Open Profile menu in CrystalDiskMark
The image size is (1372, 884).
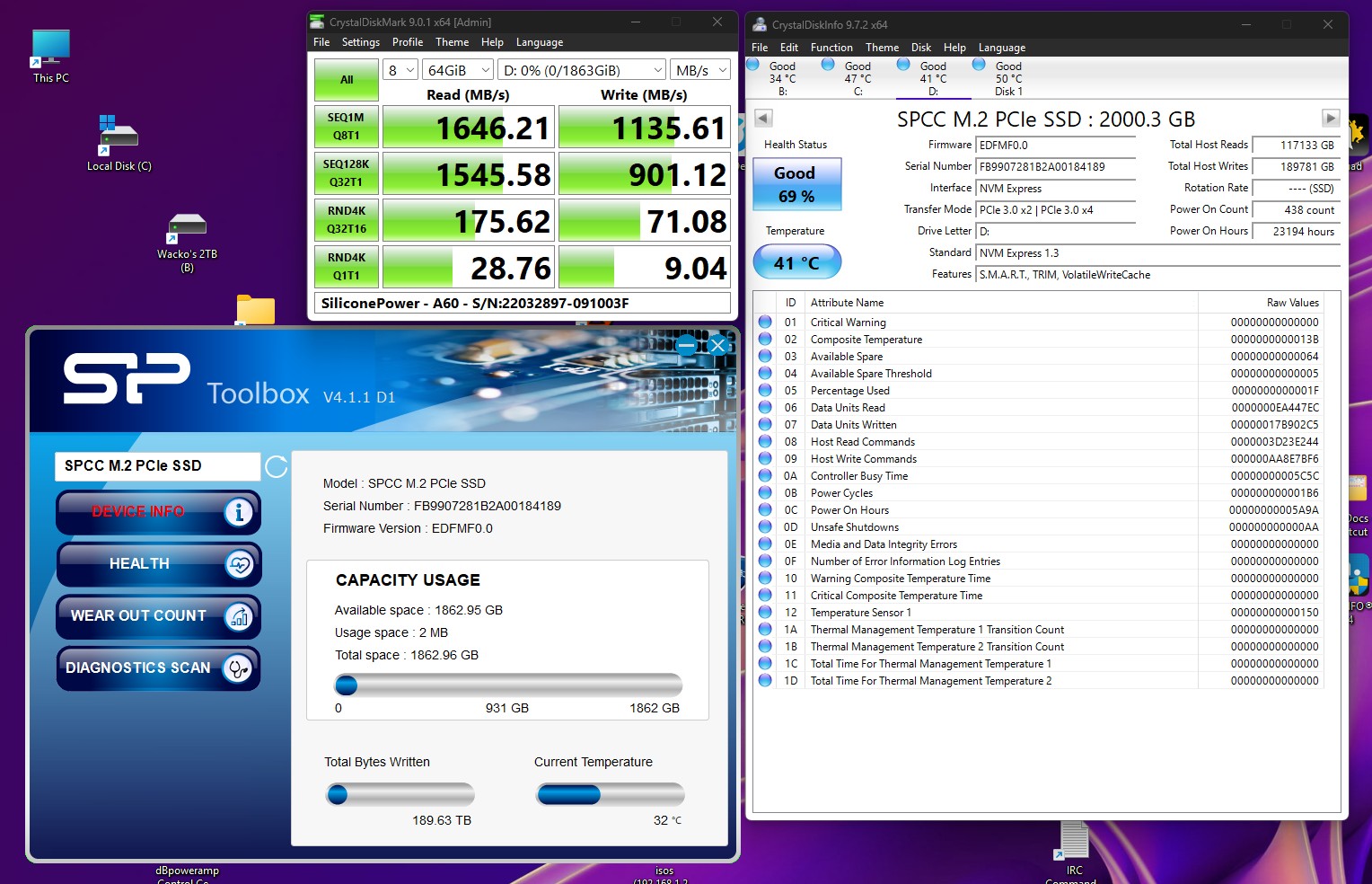coord(407,42)
